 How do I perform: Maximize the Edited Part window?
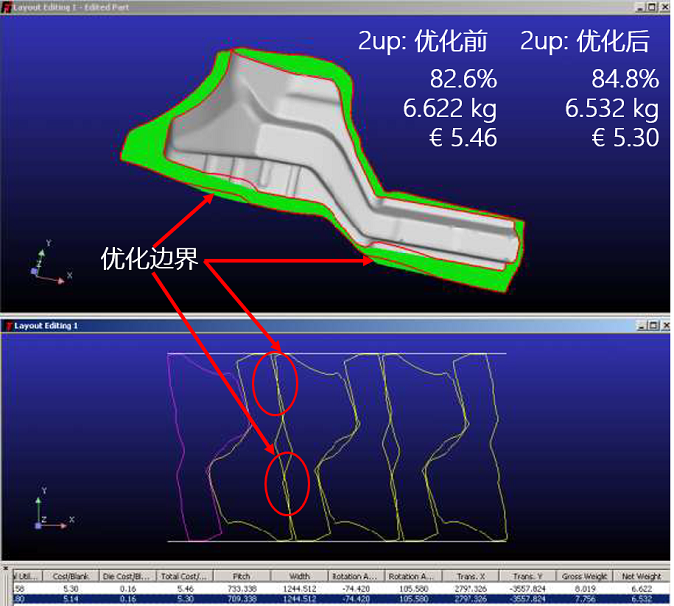click(x=649, y=7)
